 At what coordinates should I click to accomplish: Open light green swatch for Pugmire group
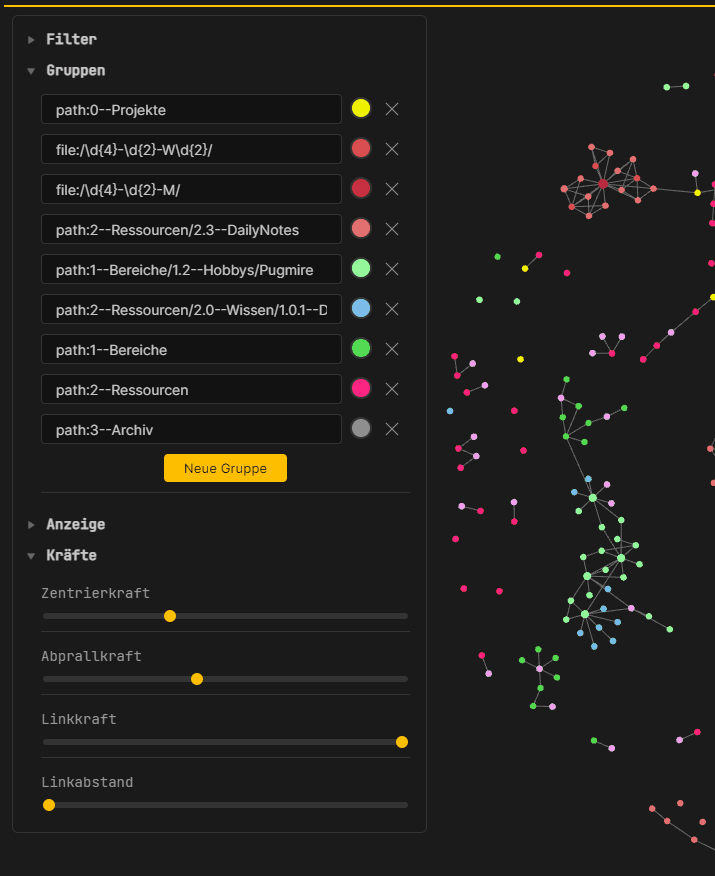pos(361,268)
